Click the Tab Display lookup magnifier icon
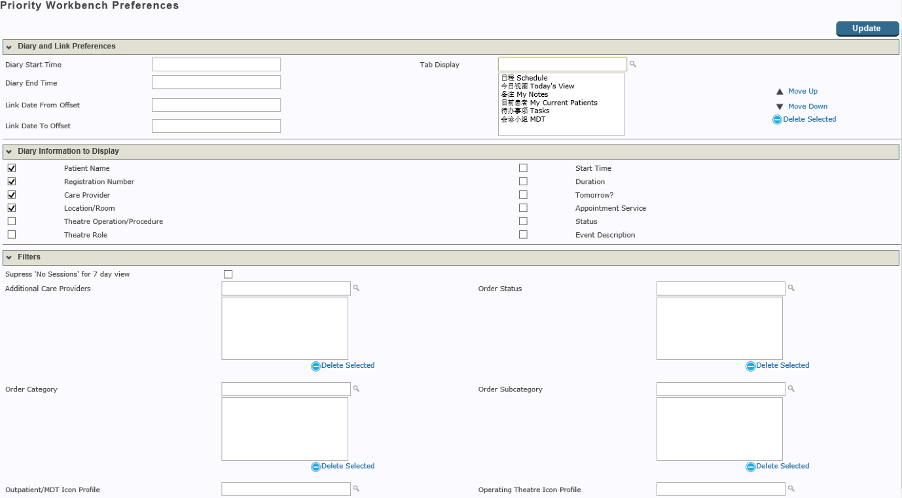 pos(633,65)
